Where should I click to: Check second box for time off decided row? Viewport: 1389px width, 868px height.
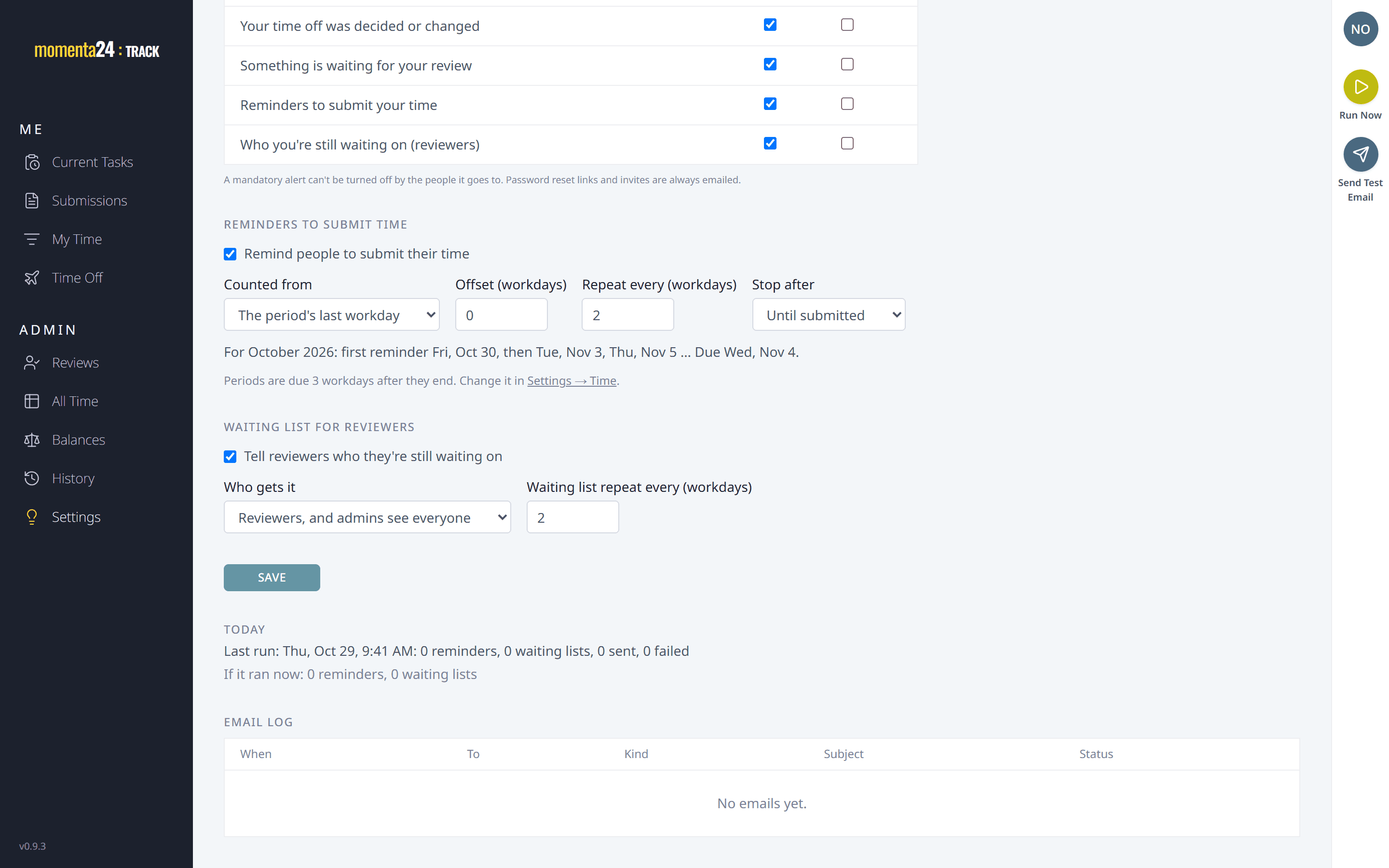(847, 25)
